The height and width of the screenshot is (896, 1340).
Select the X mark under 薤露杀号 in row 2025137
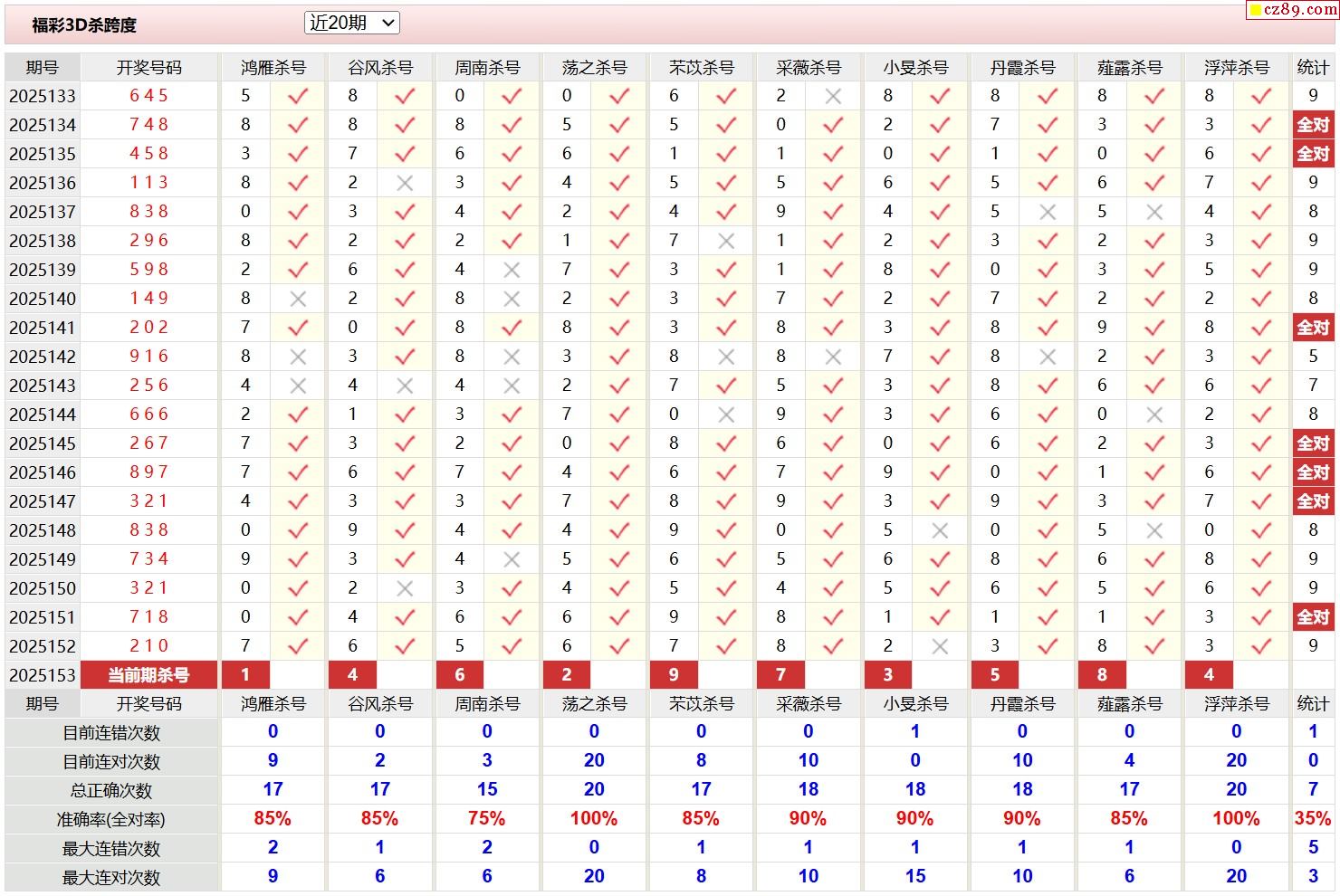click(1154, 212)
